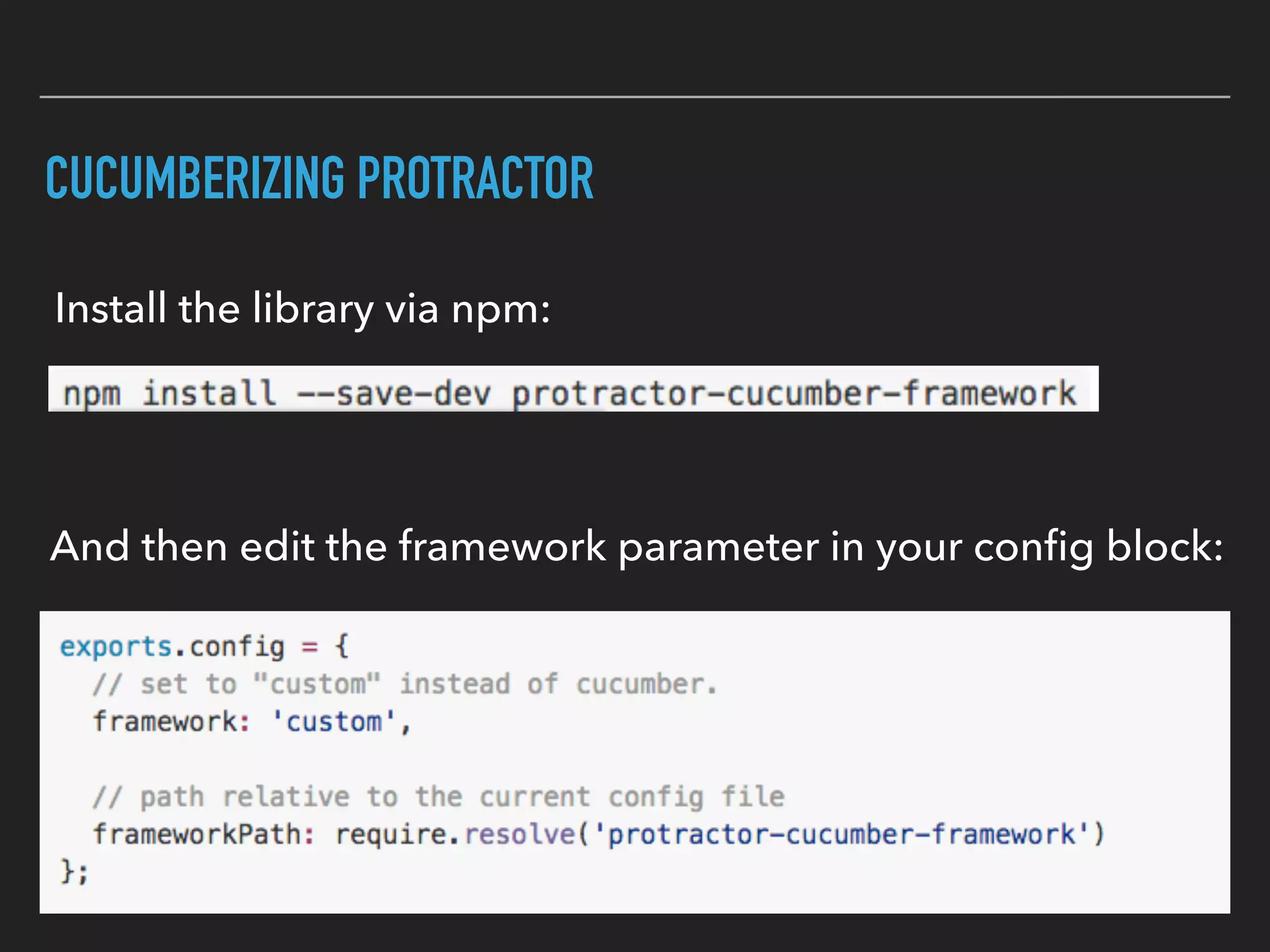Click "exports" keyword in the code block
Screen dimensions: 1270x952
(x=115, y=646)
